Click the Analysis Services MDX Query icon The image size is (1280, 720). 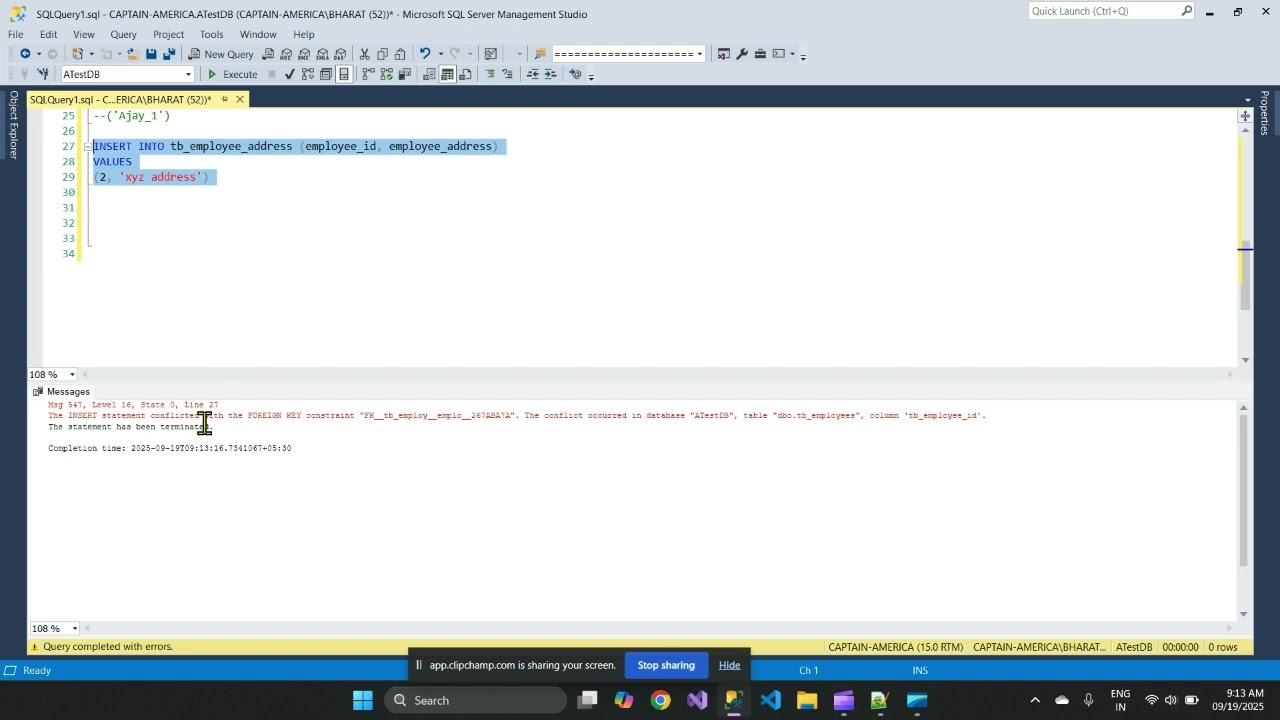tap(286, 54)
